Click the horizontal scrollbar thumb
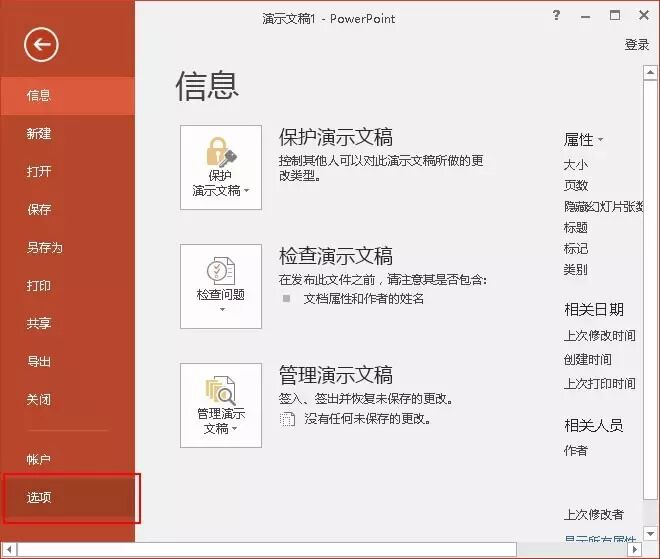660x559 pixels. pyautogui.click(x=267, y=550)
